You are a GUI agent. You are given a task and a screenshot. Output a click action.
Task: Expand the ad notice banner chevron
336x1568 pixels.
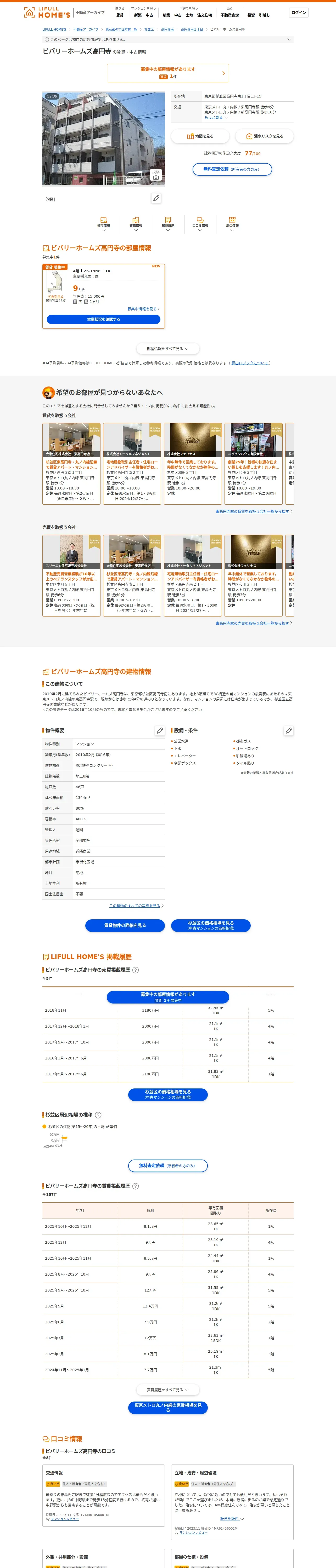click(289, 39)
